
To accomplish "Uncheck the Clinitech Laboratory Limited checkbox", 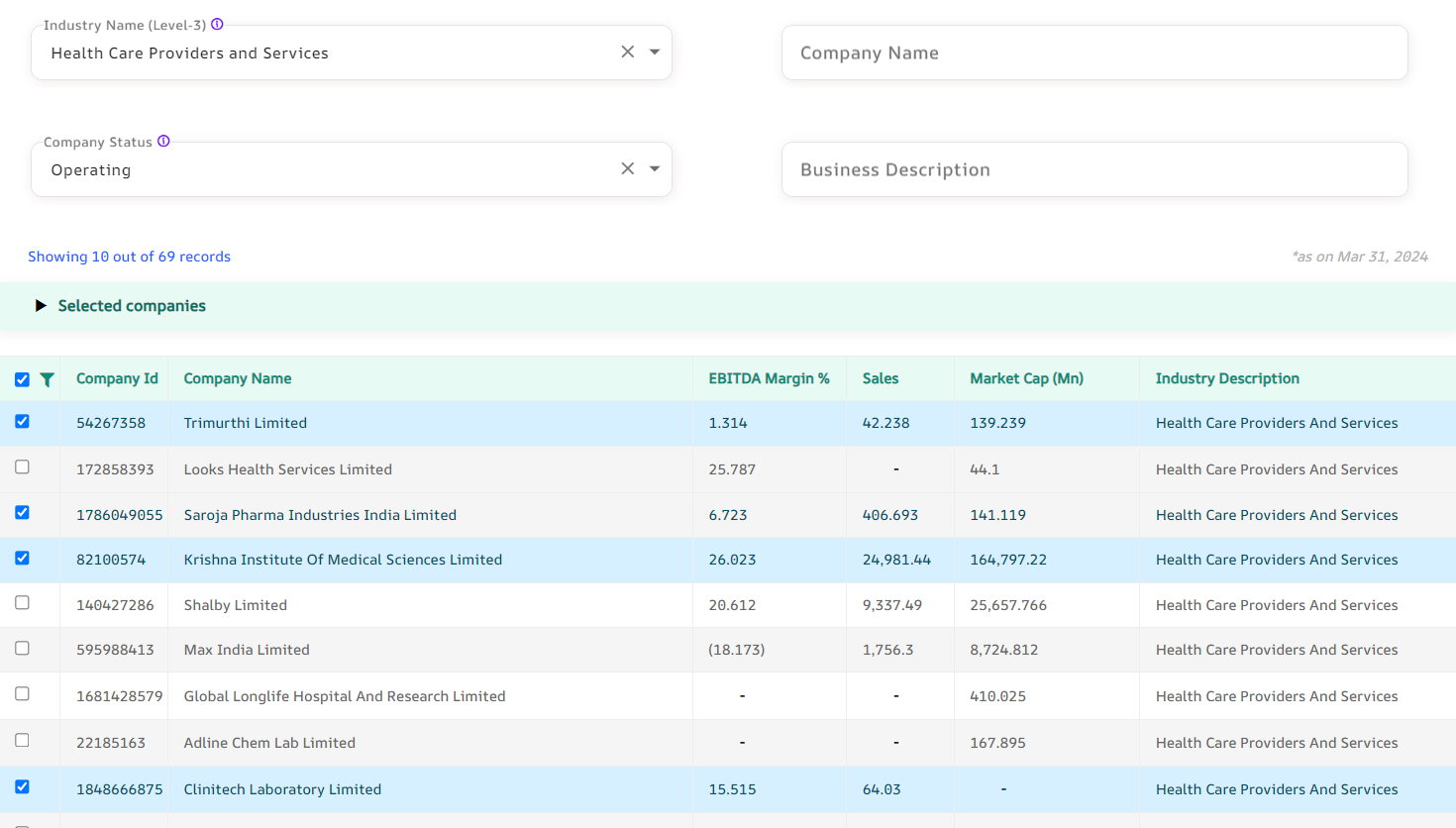I will [22, 787].
